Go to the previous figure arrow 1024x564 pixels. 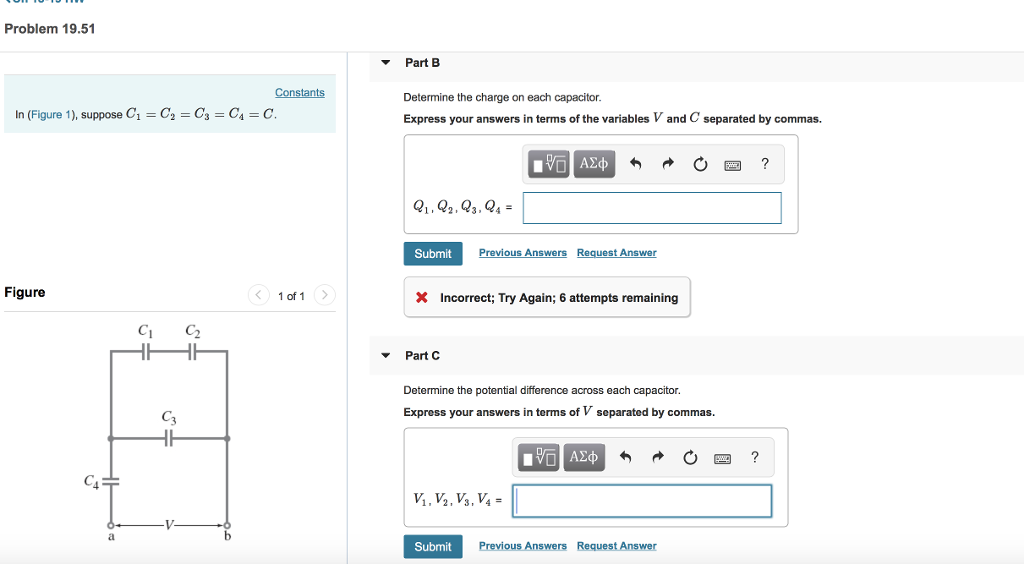259,295
